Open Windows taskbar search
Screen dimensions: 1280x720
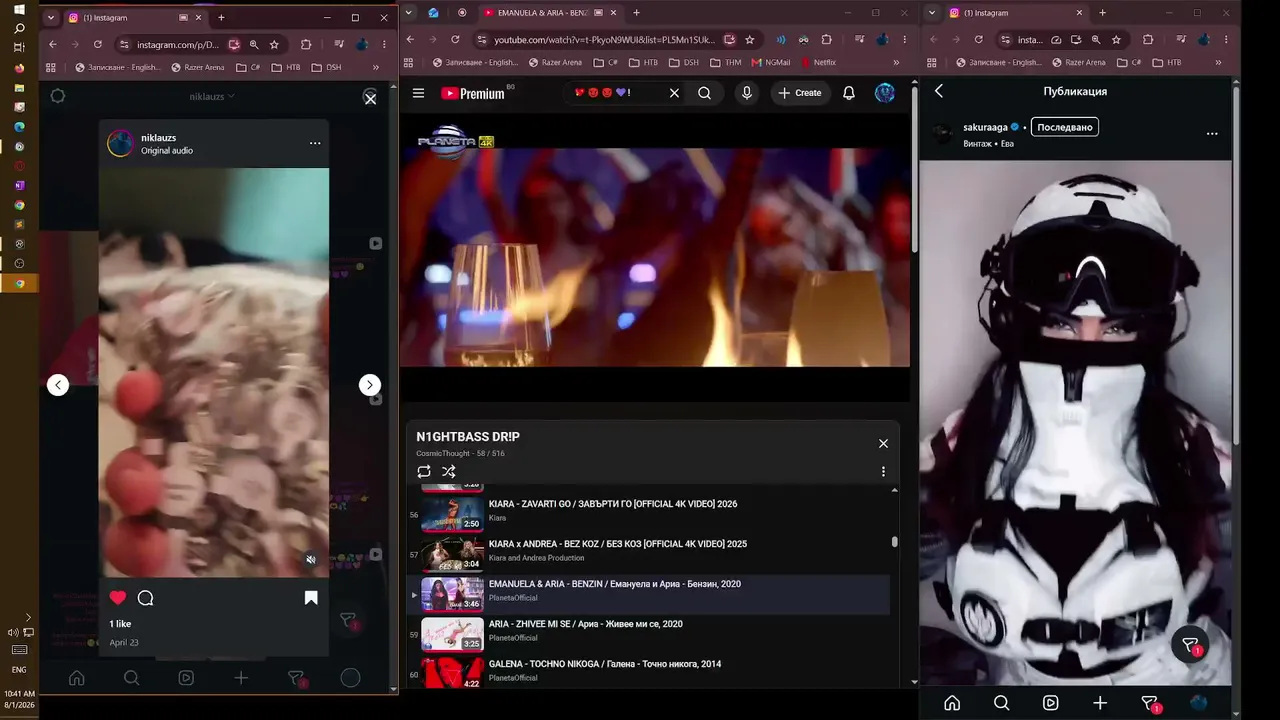(19, 29)
